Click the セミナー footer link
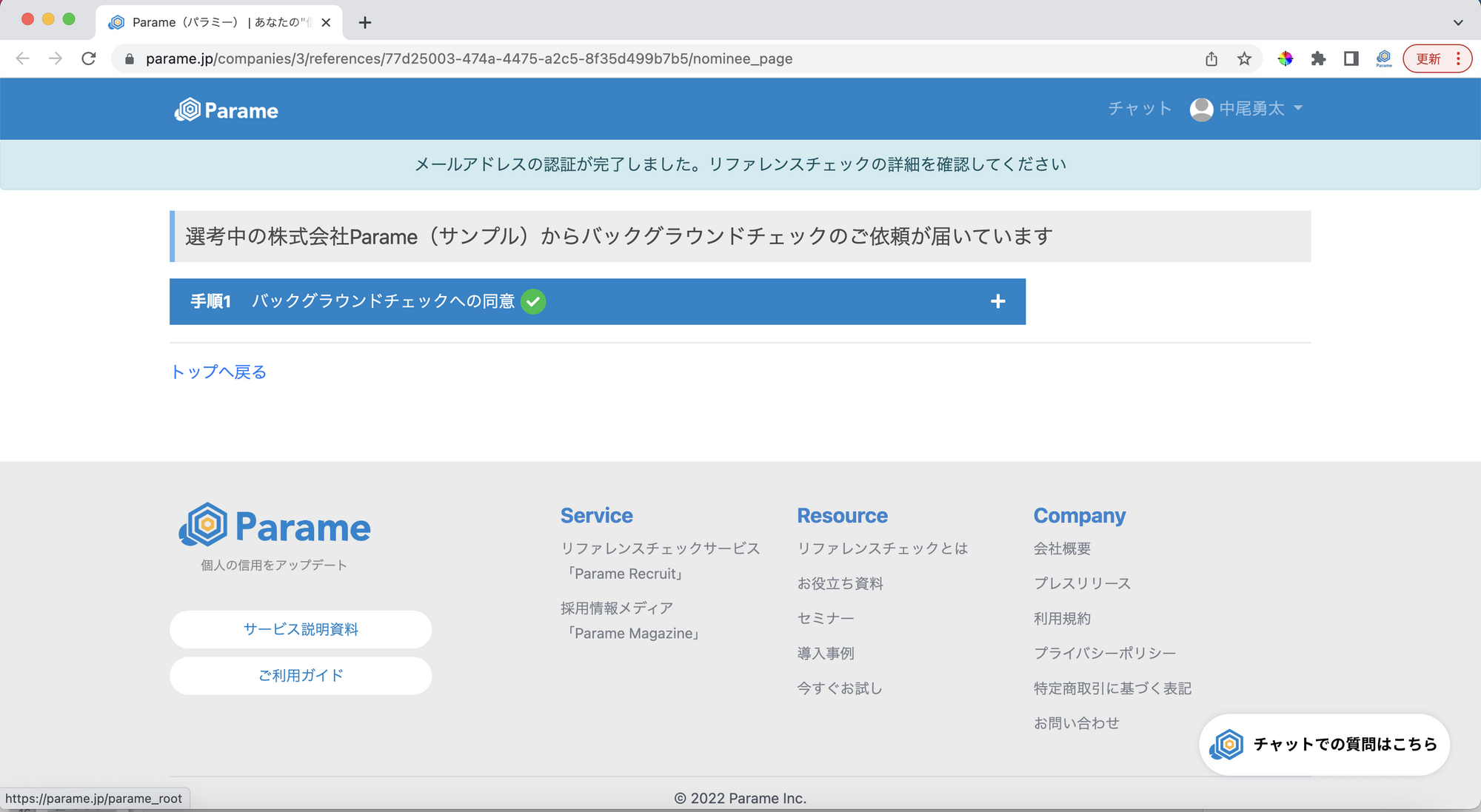The image size is (1481, 812). [826, 618]
